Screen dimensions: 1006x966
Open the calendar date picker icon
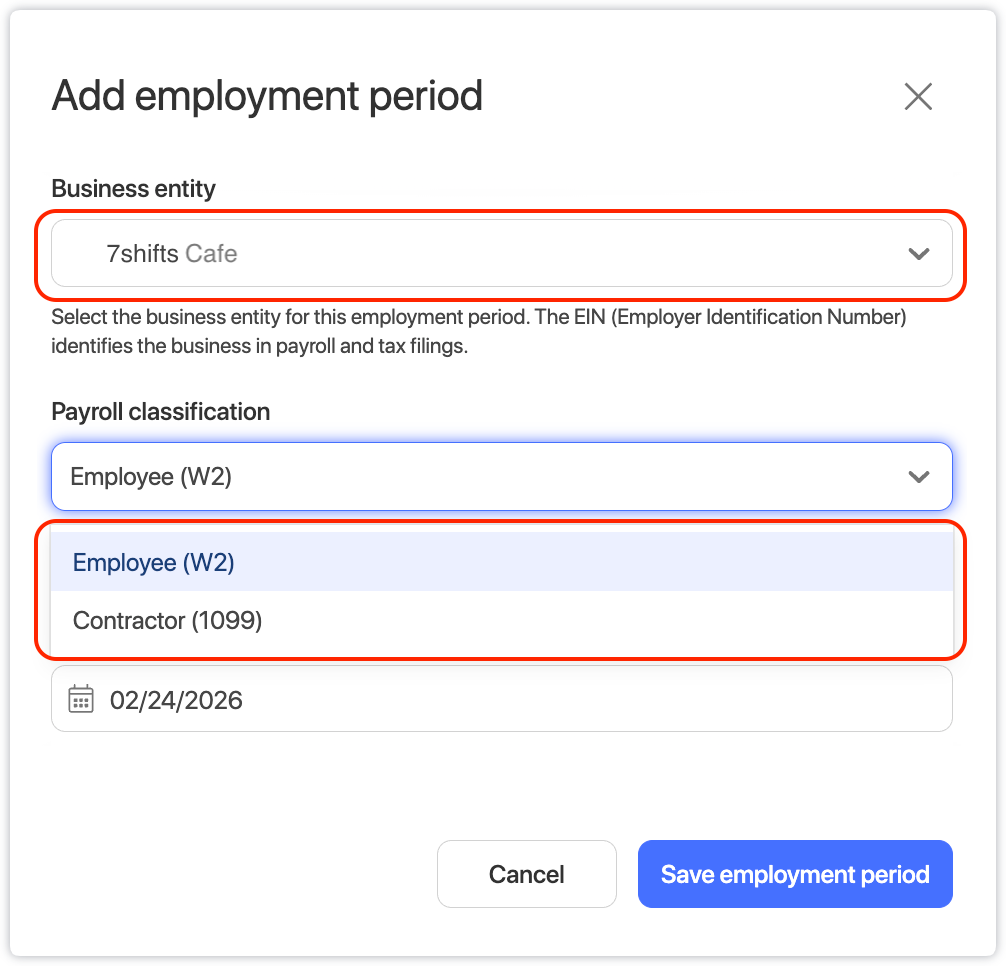[x=81, y=699]
